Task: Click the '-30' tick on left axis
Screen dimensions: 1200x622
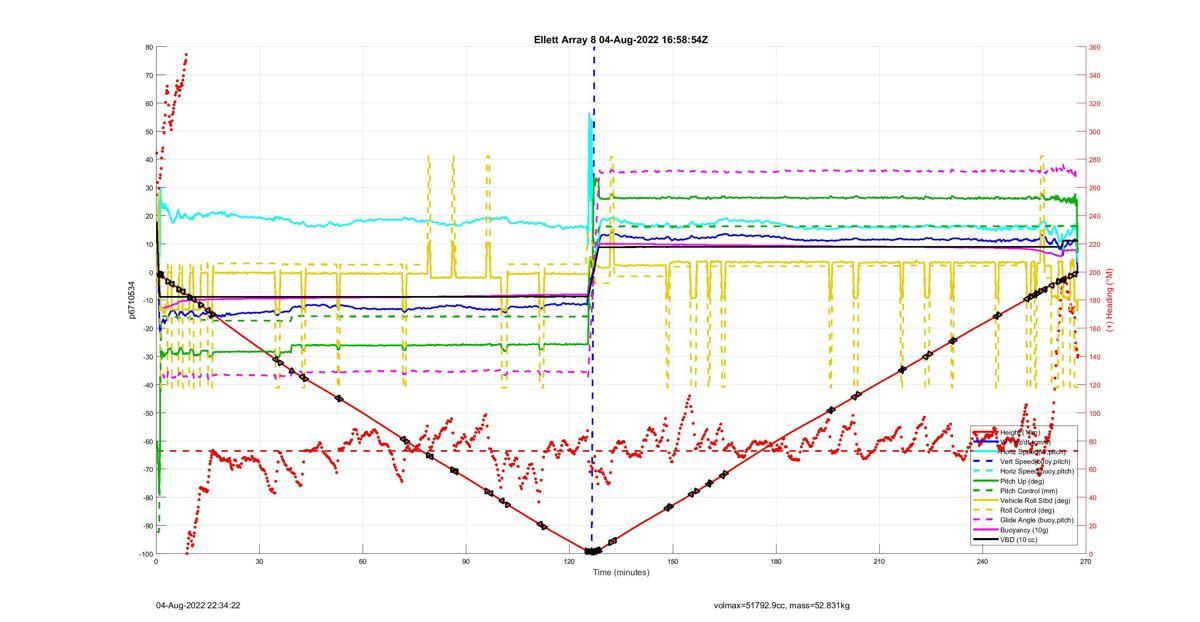Action: (146, 357)
